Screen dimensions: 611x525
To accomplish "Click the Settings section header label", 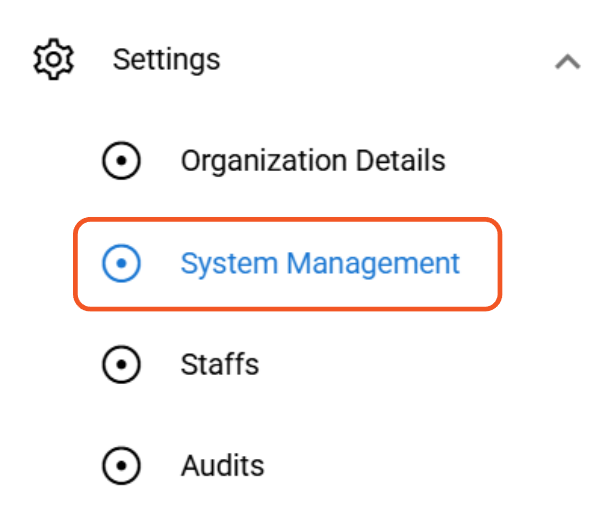I will pos(166,60).
